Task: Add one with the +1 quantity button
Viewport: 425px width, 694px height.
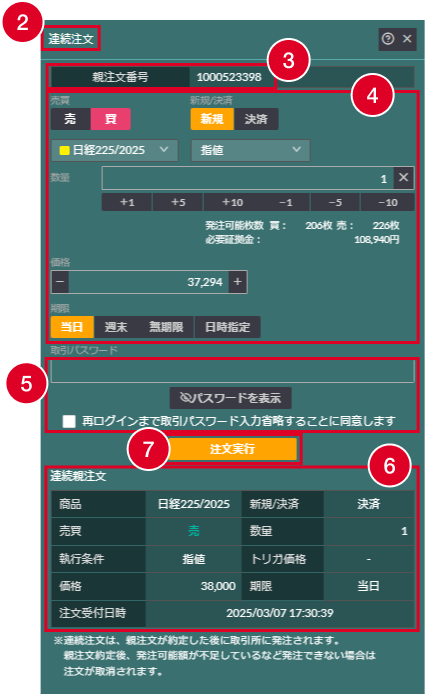Action: (x=127, y=202)
